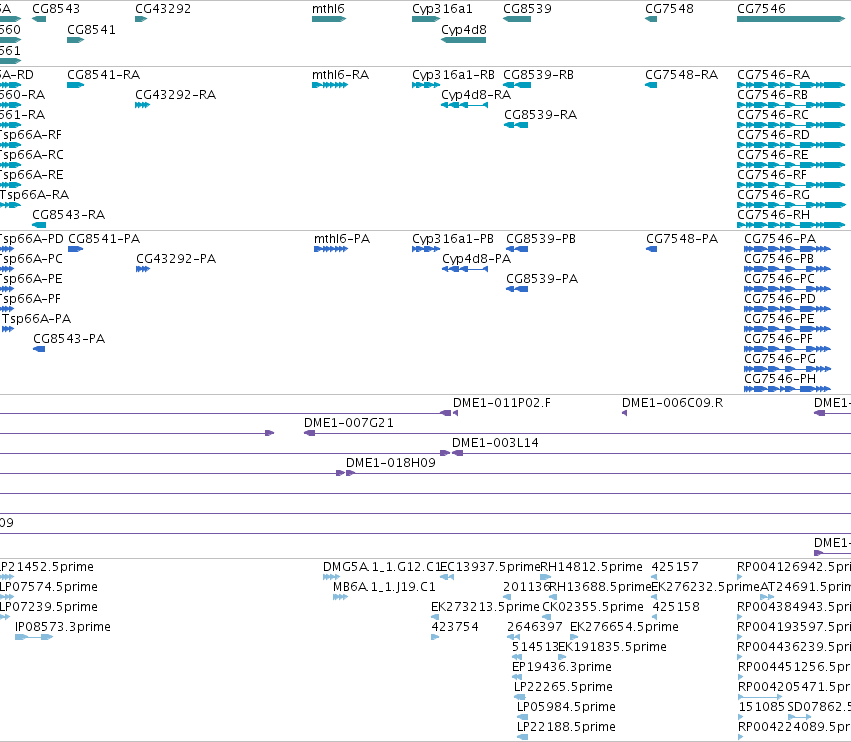Select EST RH13688.5prime
This screenshot has height=742, width=851.
(600, 587)
